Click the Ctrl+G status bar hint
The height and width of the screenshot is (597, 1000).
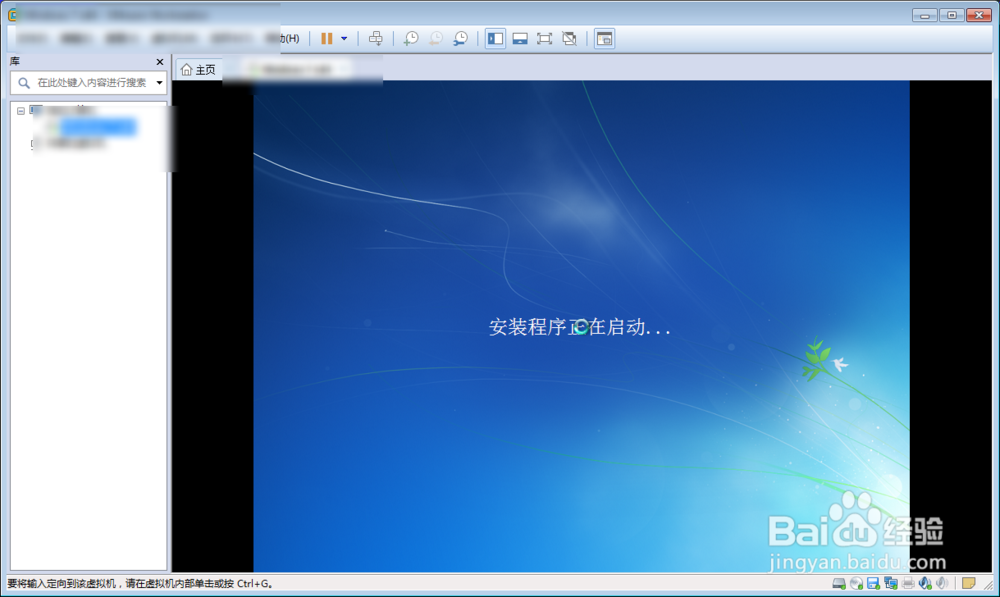(140, 584)
